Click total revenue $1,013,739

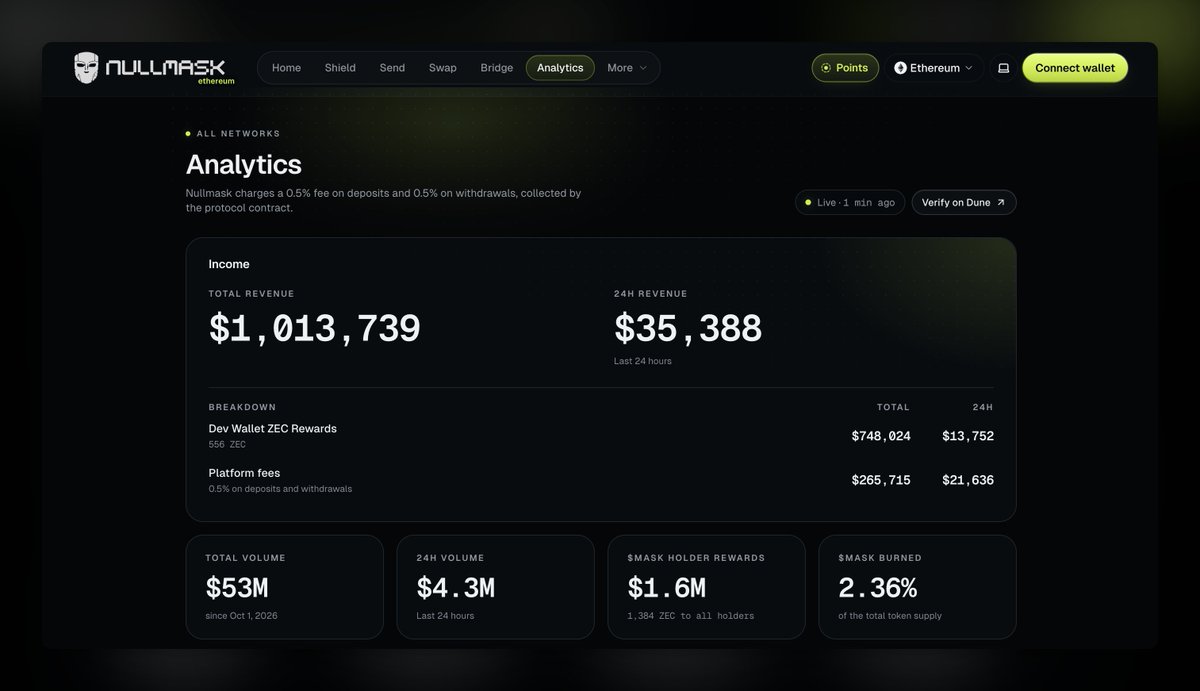tap(315, 329)
